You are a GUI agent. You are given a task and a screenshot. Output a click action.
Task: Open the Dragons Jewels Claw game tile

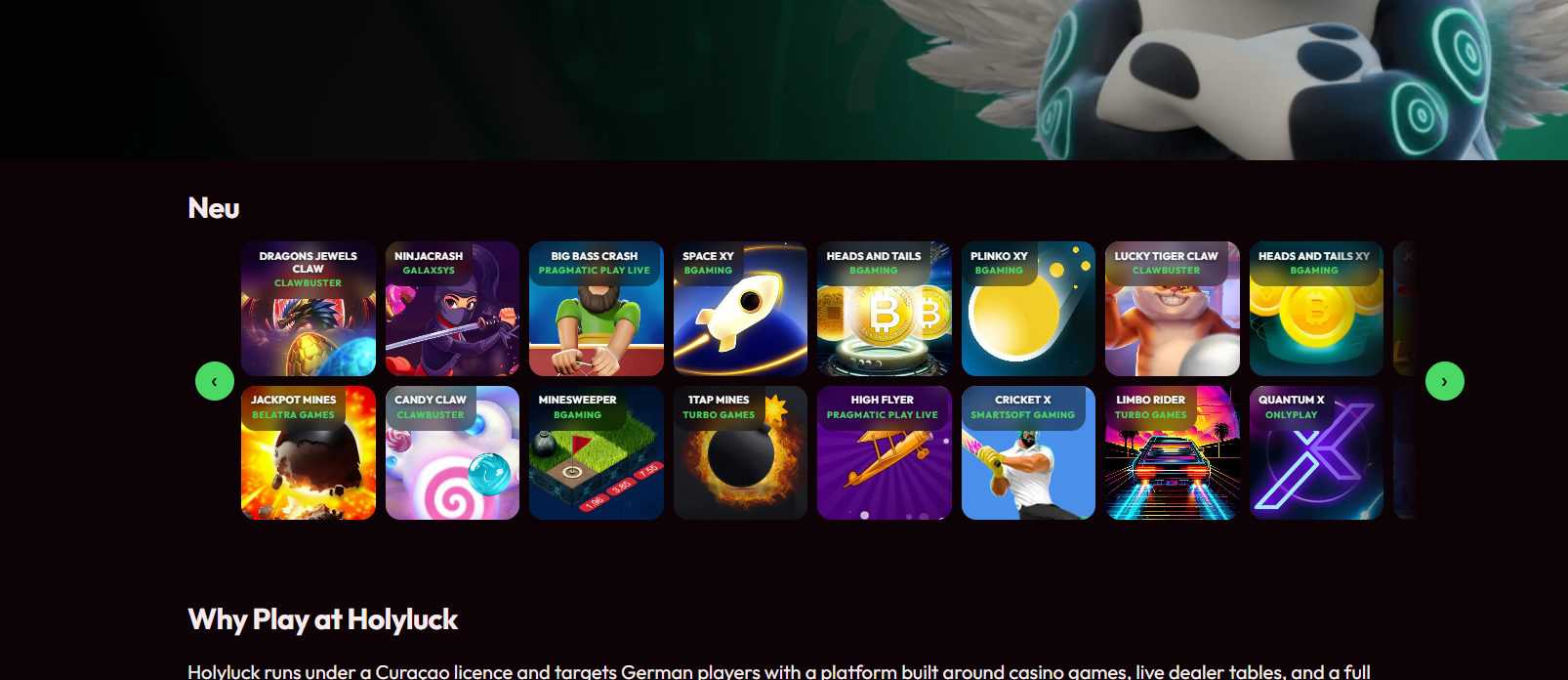coord(309,309)
